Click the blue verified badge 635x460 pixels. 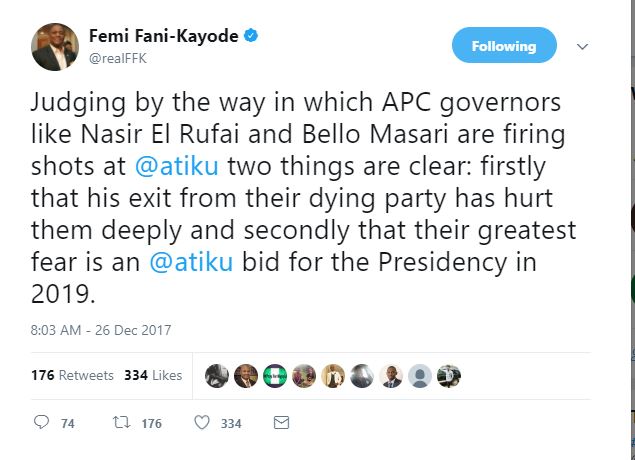click(251, 36)
